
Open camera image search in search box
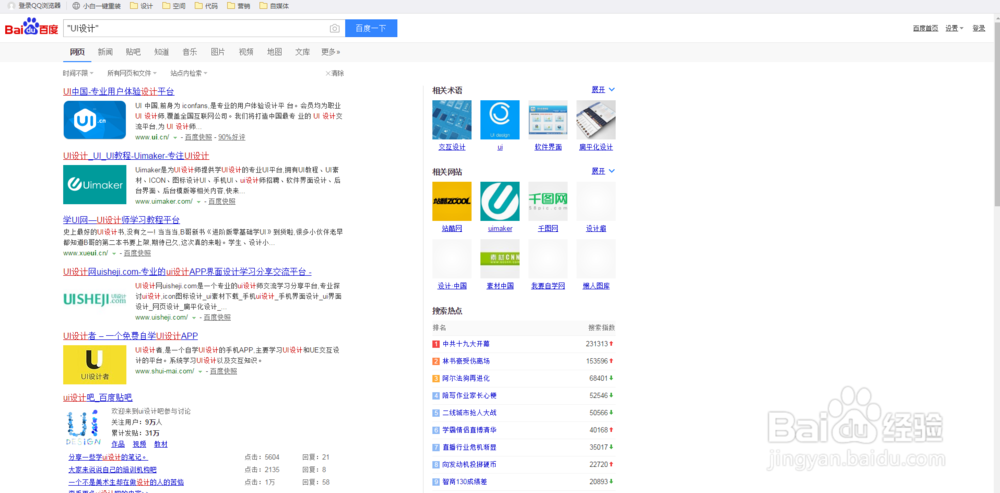coord(334,29)
